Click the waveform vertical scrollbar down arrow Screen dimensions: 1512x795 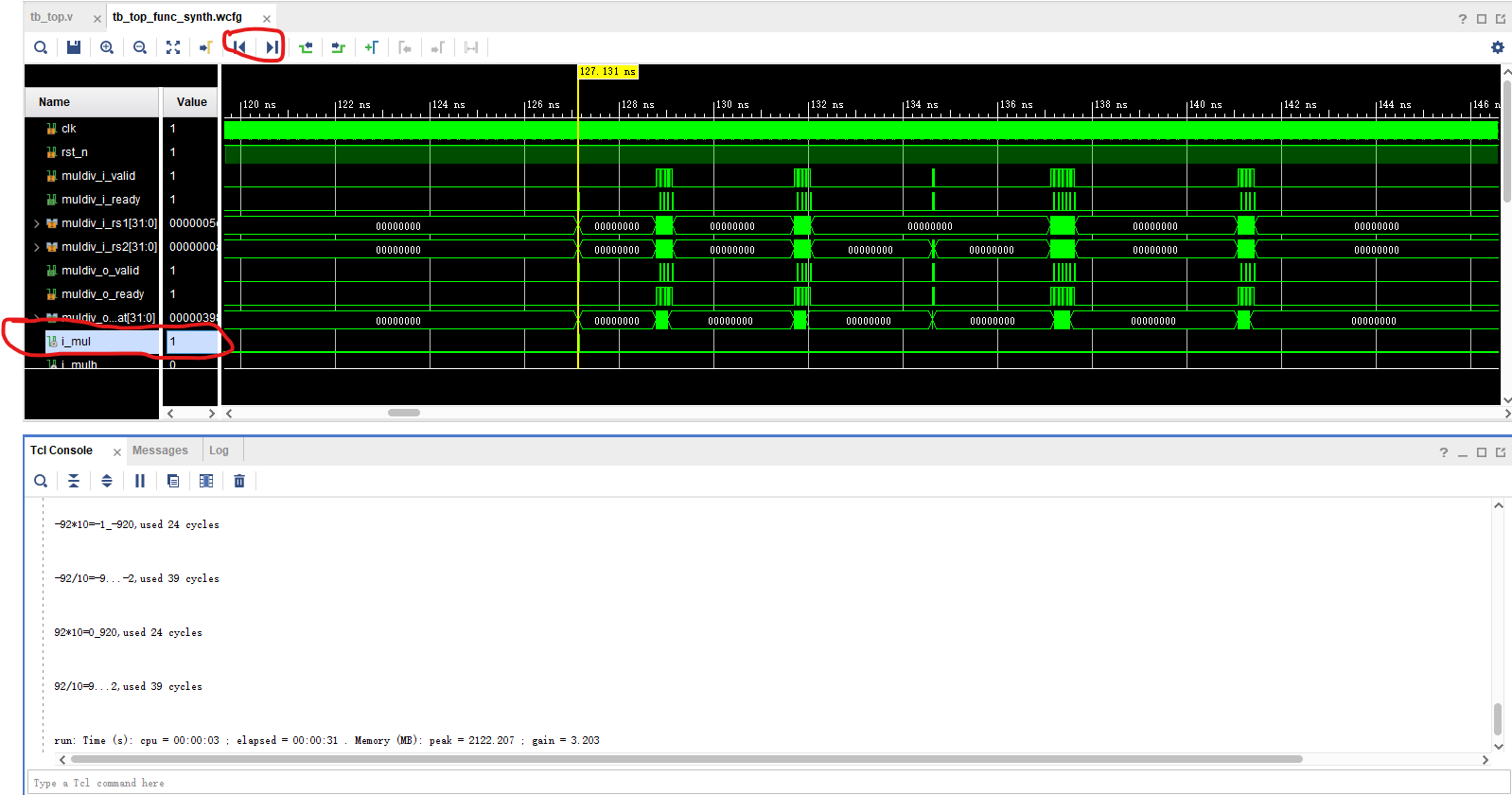1506,399
